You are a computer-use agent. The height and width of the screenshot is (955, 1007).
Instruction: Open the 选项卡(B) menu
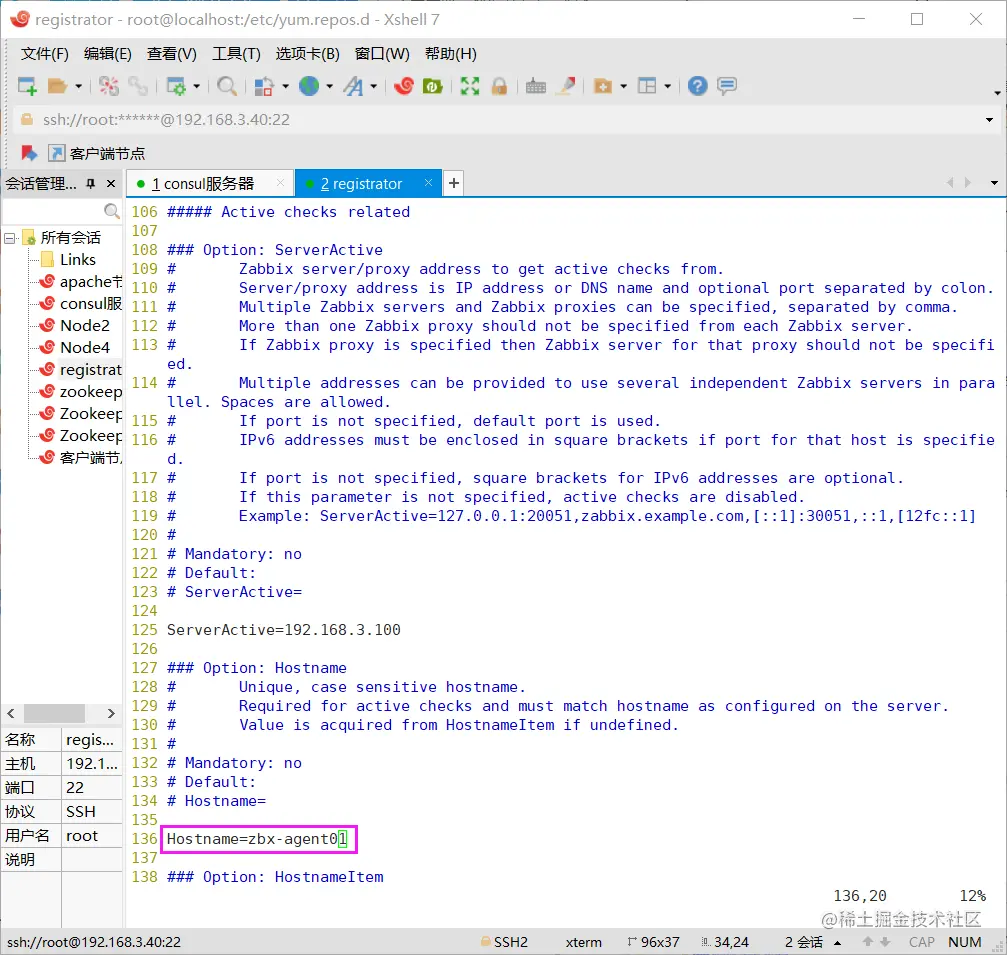pos(308,54)
